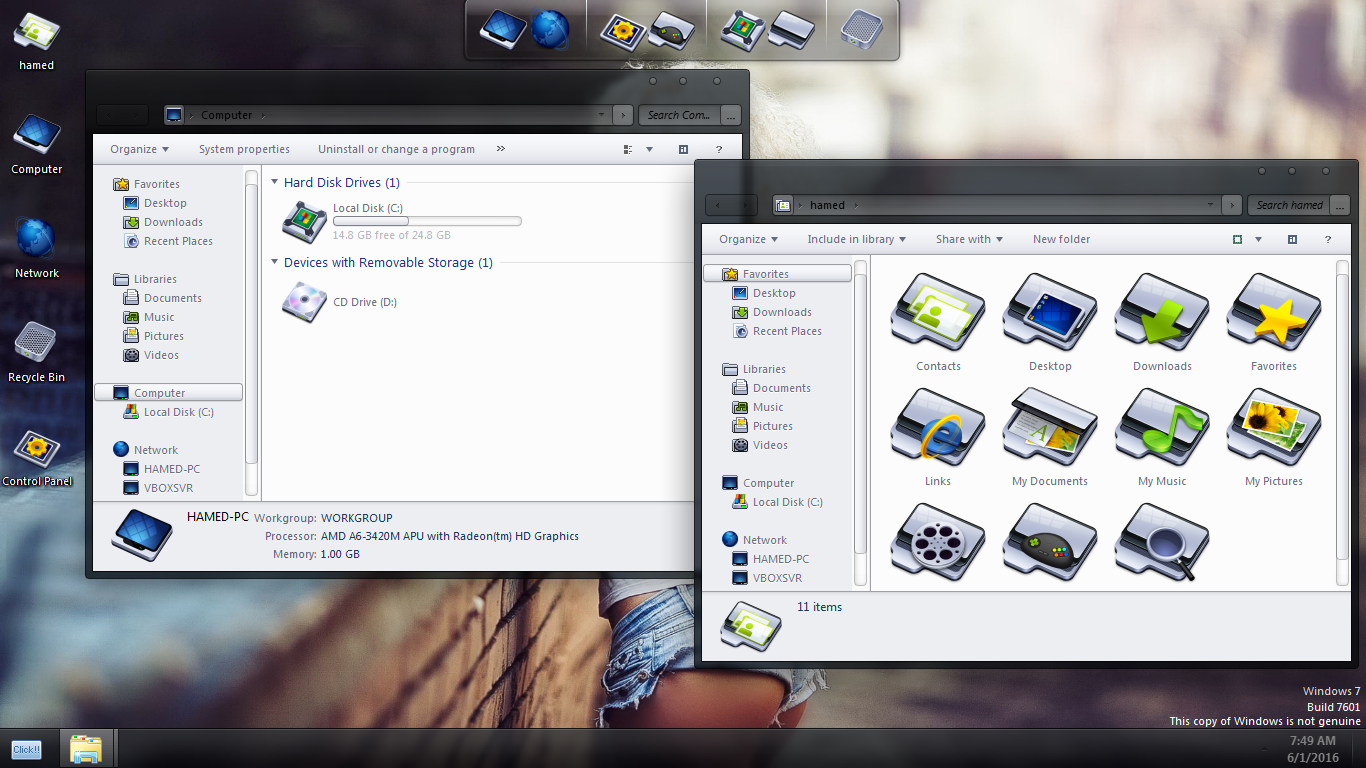Click System properties in the toolbar
This screenshot has height=768, width=1366.
[x=244, y=150]
